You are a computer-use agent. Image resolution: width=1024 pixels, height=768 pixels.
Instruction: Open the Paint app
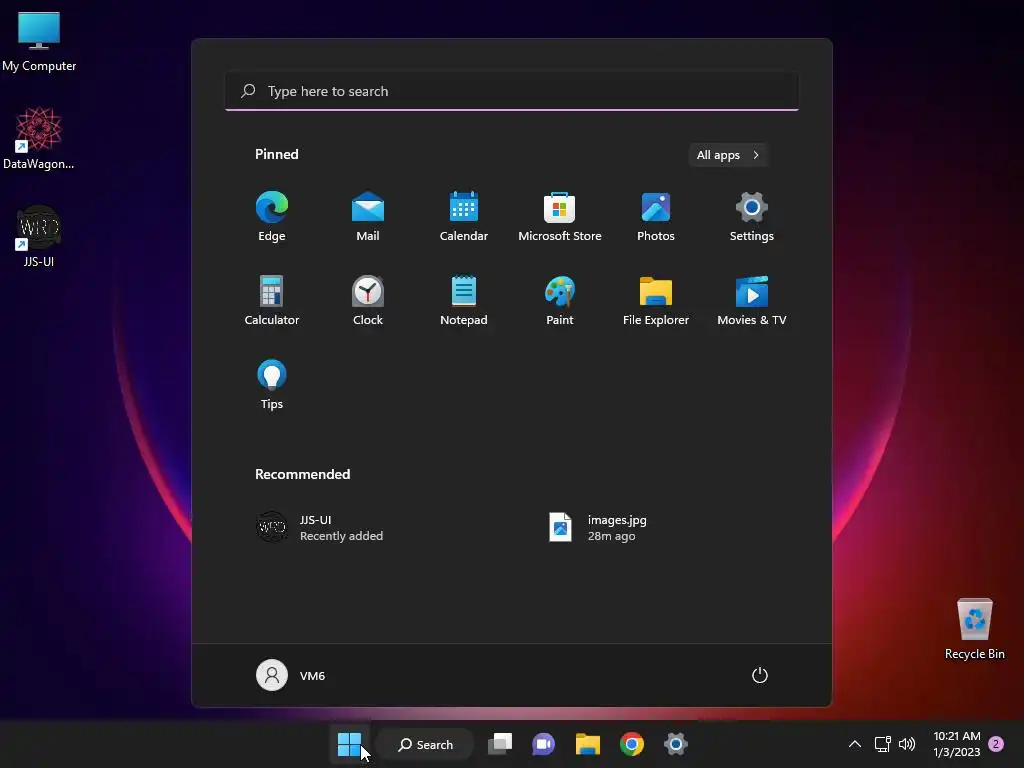point(560,300)
